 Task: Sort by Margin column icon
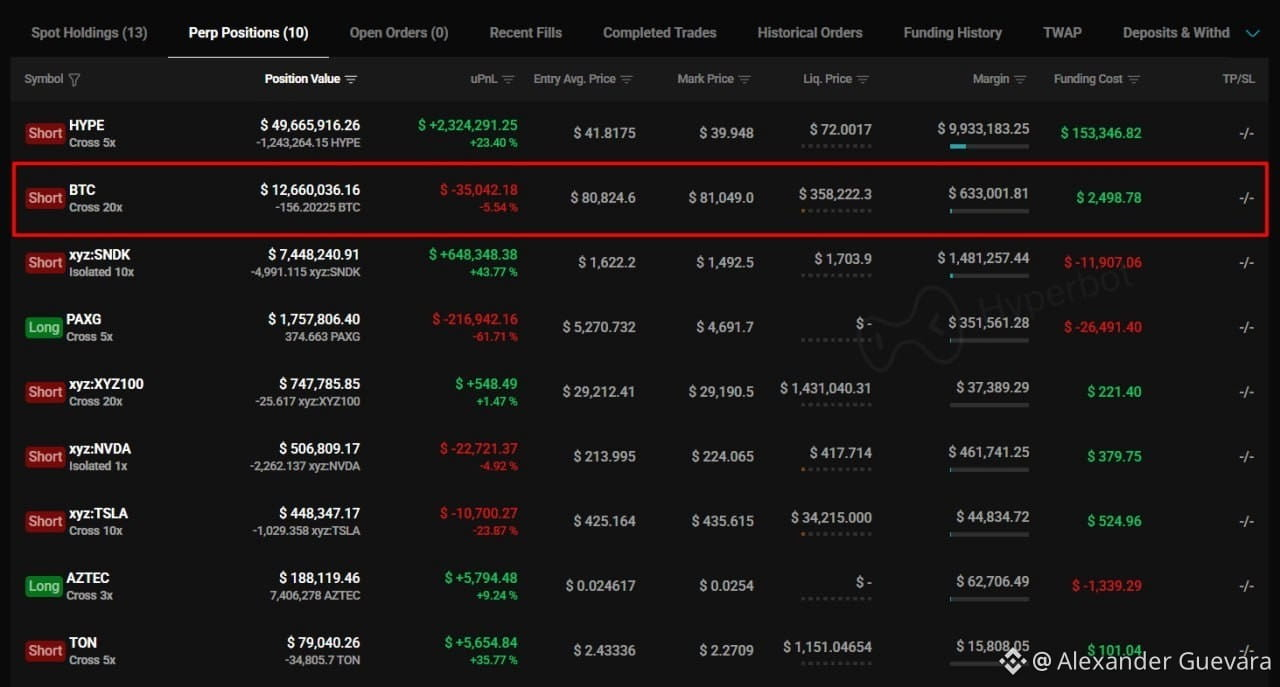point(1020,80)
